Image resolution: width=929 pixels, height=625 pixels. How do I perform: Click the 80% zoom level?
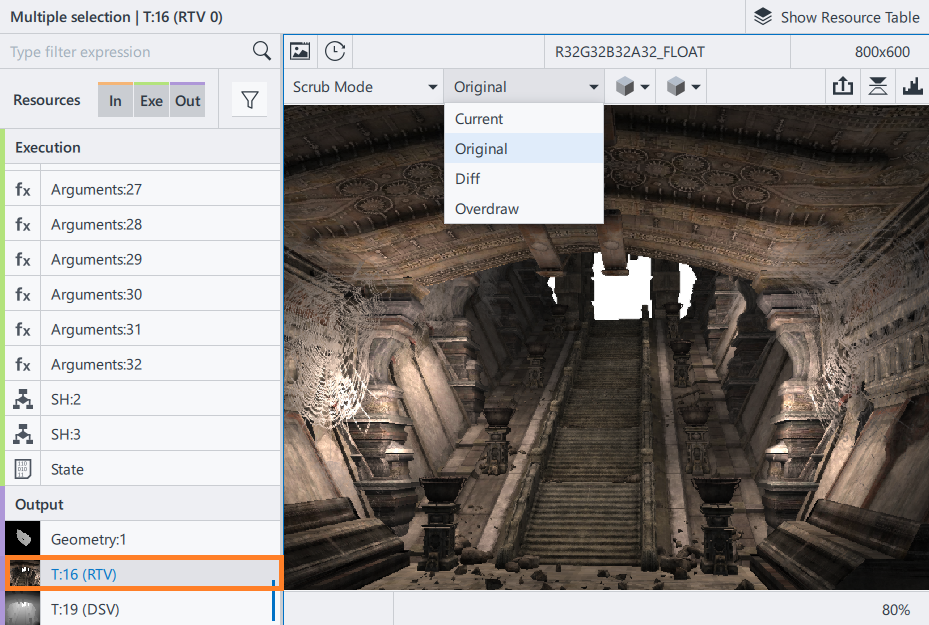pyautogui.click(x=896, y=610)
